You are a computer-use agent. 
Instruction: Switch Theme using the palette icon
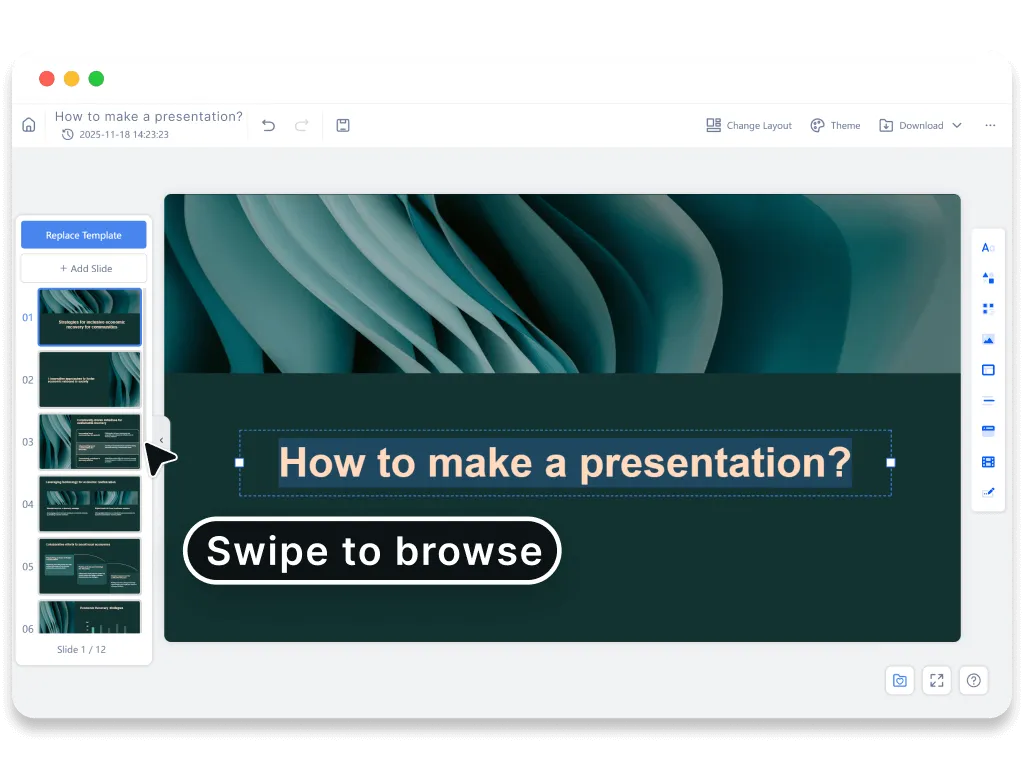click(836, 125)
